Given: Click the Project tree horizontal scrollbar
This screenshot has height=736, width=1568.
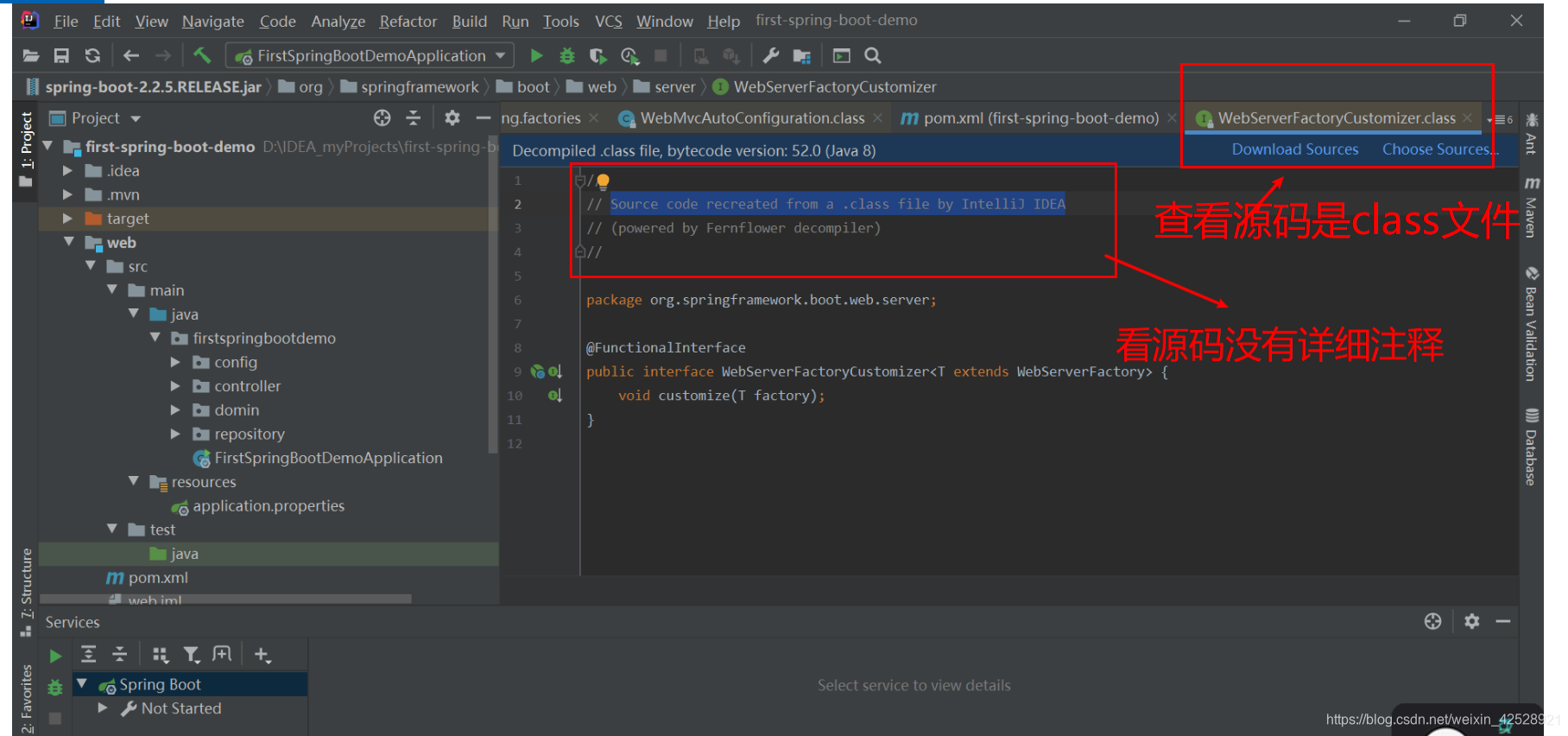Looking at the screenshot, I should [x=225, y=599].
